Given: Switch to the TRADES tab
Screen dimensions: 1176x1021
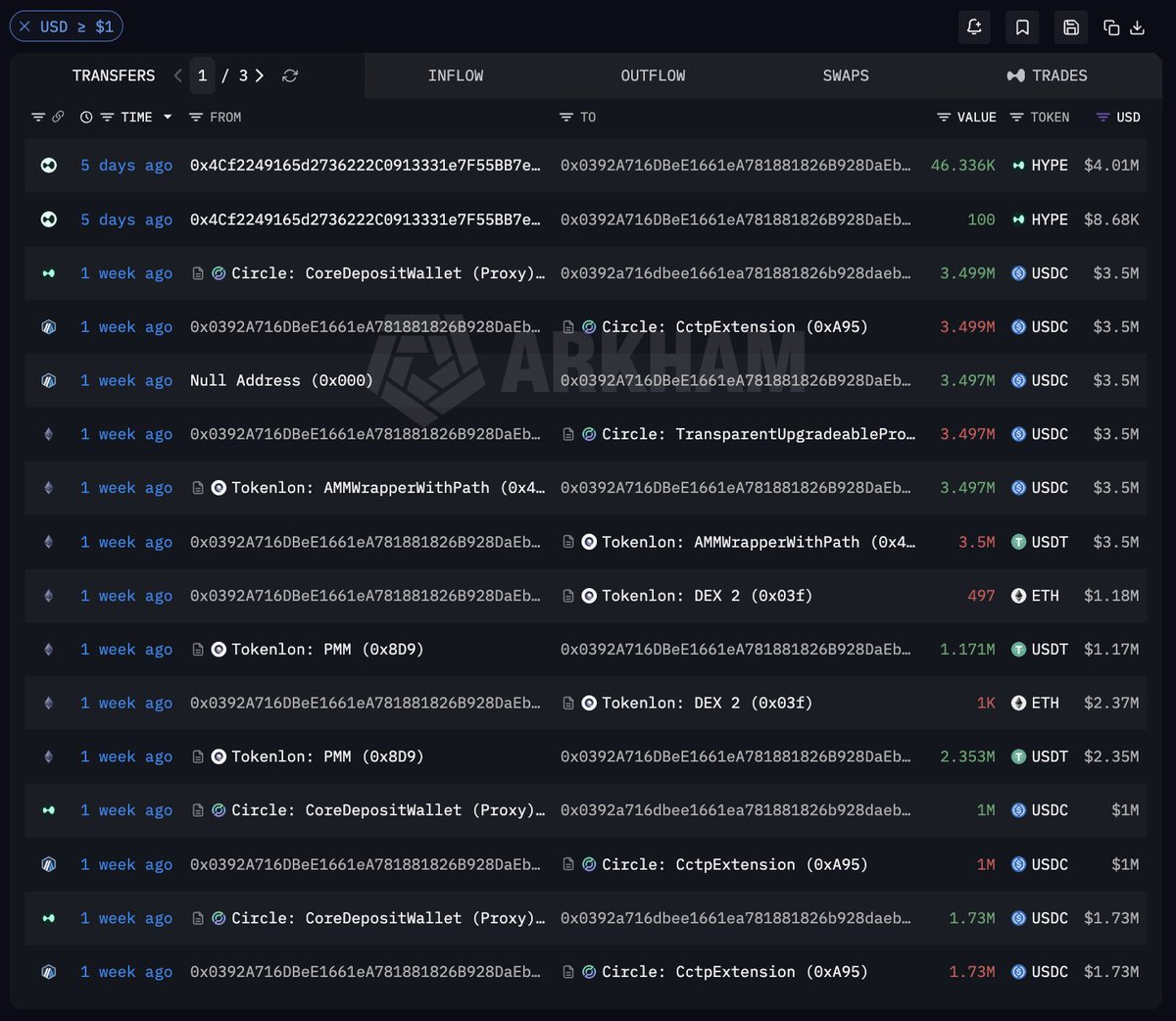Looking at the screenshot, I should coord(1047,75).
